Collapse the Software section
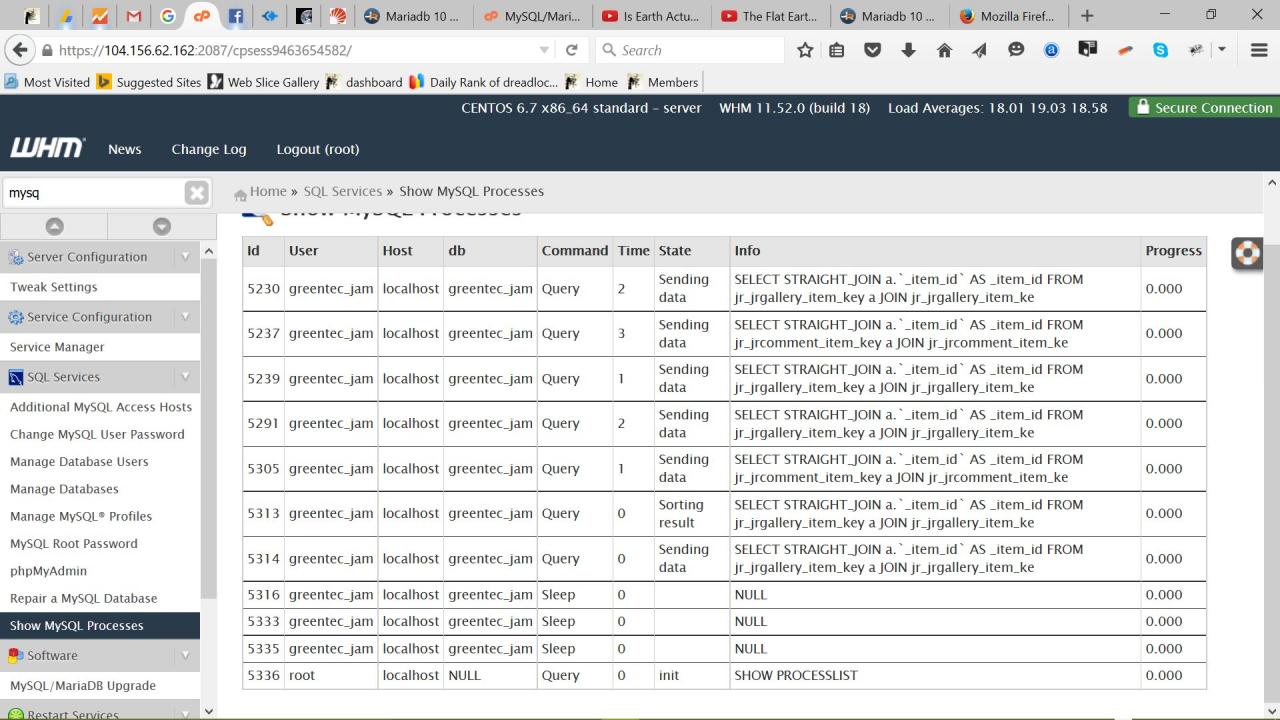This screenshot has height=720, width=1280. [185, 656]
